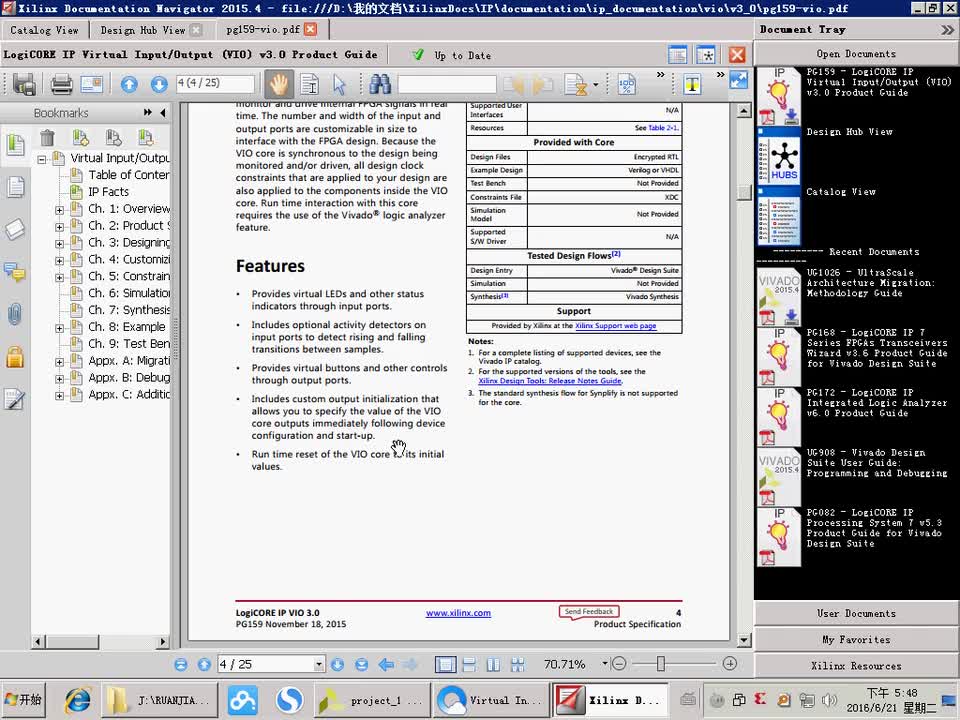Select the Hand tool
Screen dimensions: 960x720
point(279,84)
